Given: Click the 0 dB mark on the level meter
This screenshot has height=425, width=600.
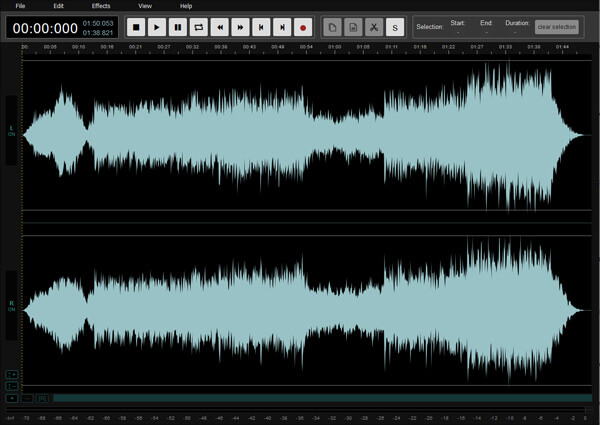Looking at the screenshot, I should click(x=585, y=418).
